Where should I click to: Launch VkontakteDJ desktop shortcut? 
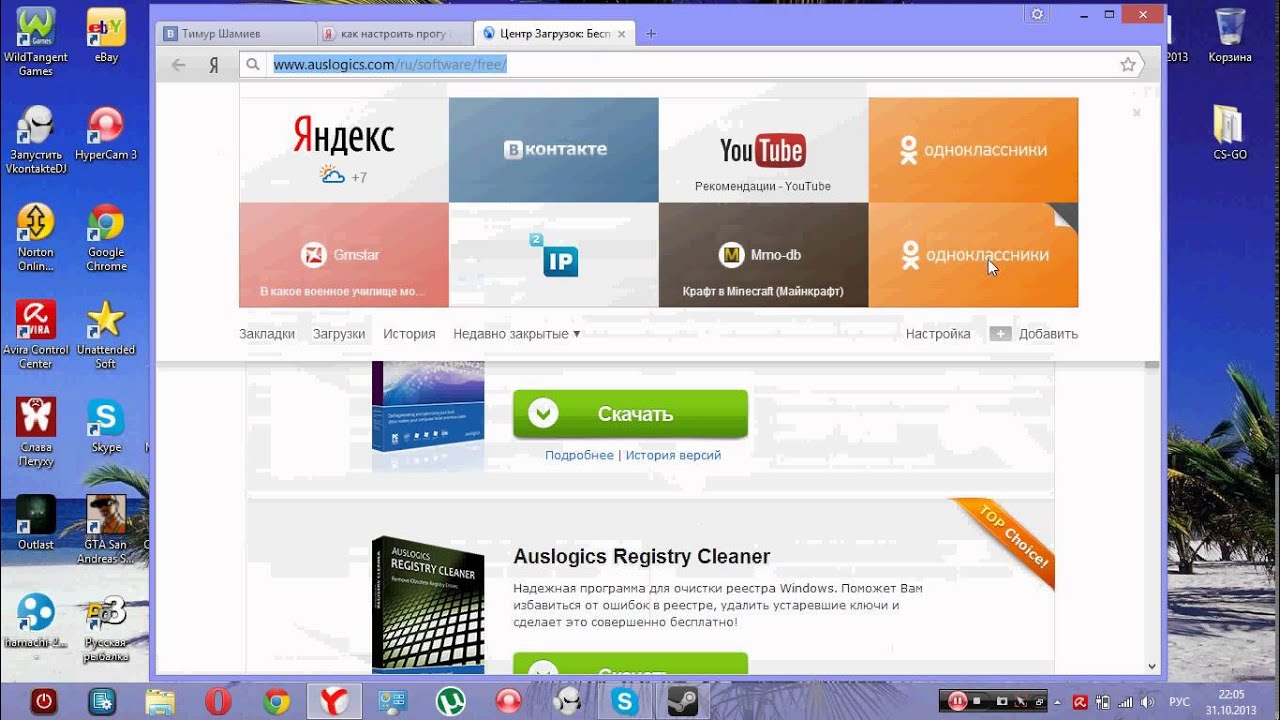click(x=36, y=140)
